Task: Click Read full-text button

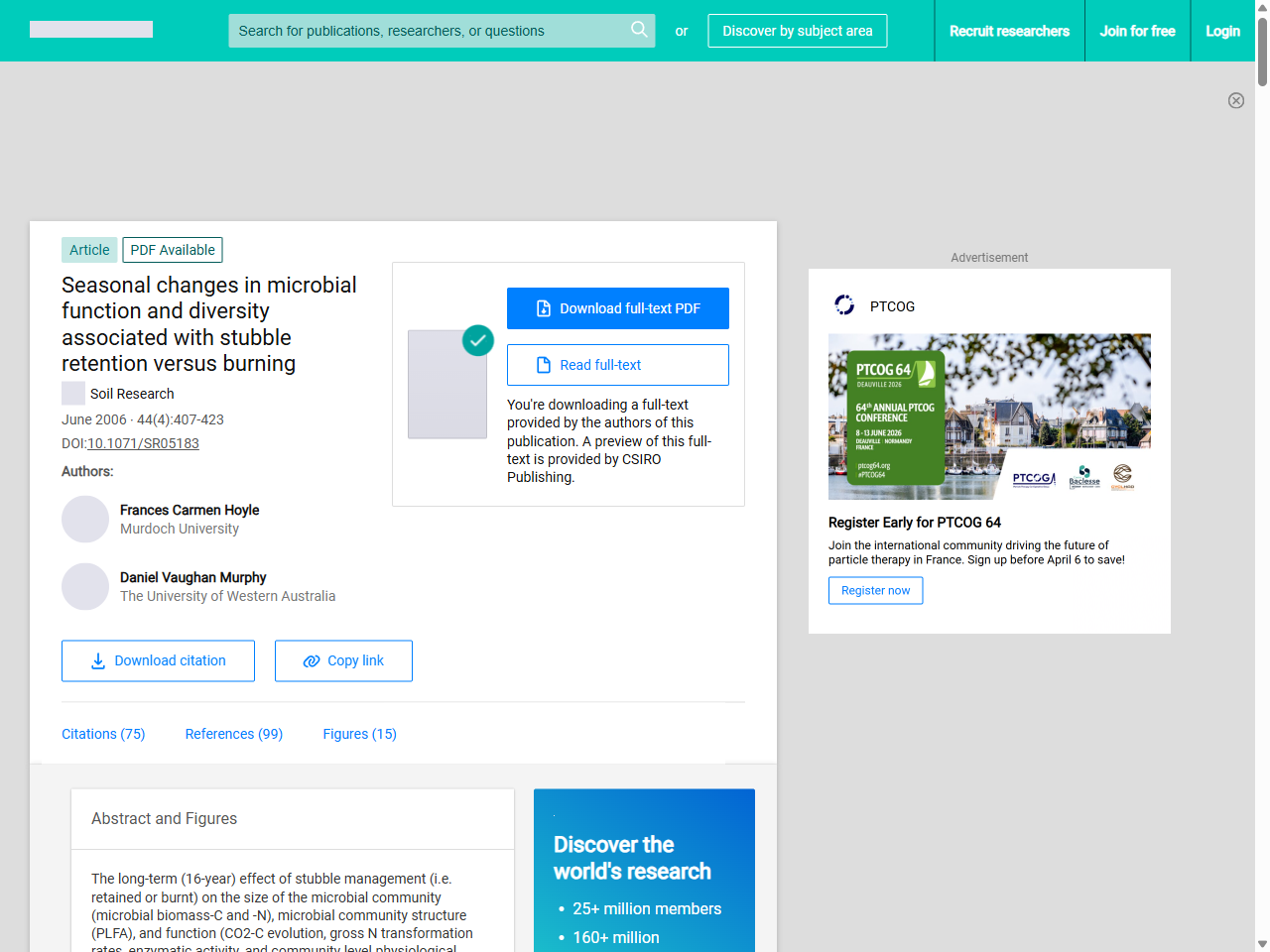Action: pos(617,365)
